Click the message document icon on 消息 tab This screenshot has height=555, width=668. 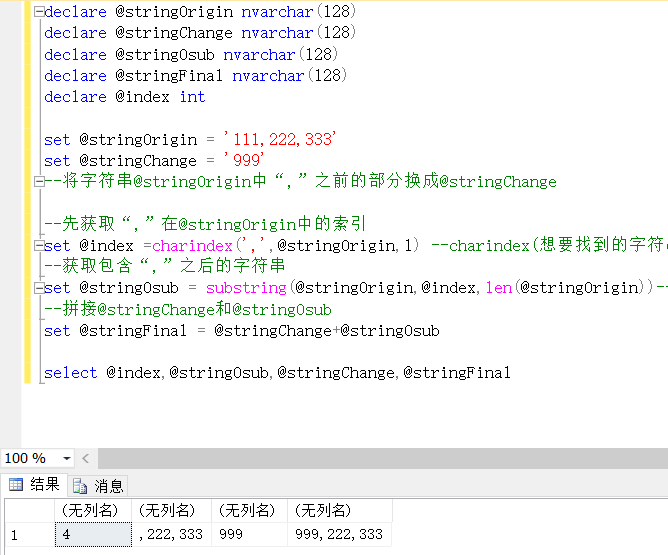(80, 486)
